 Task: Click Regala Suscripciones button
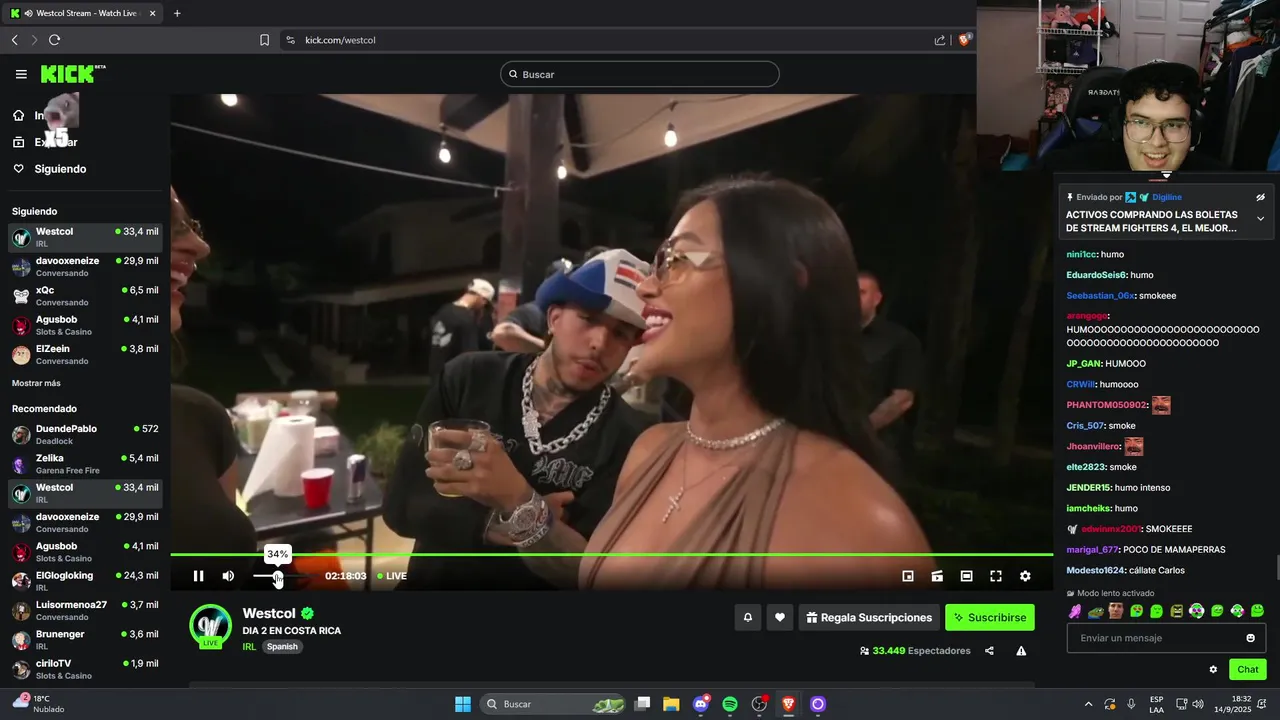[x=868, y=617]
